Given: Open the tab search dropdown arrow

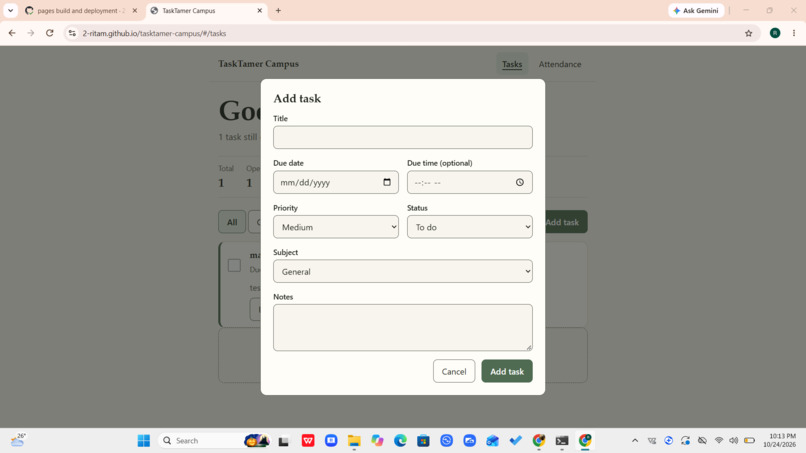Looking at the screenshot, I should [10, 10].
